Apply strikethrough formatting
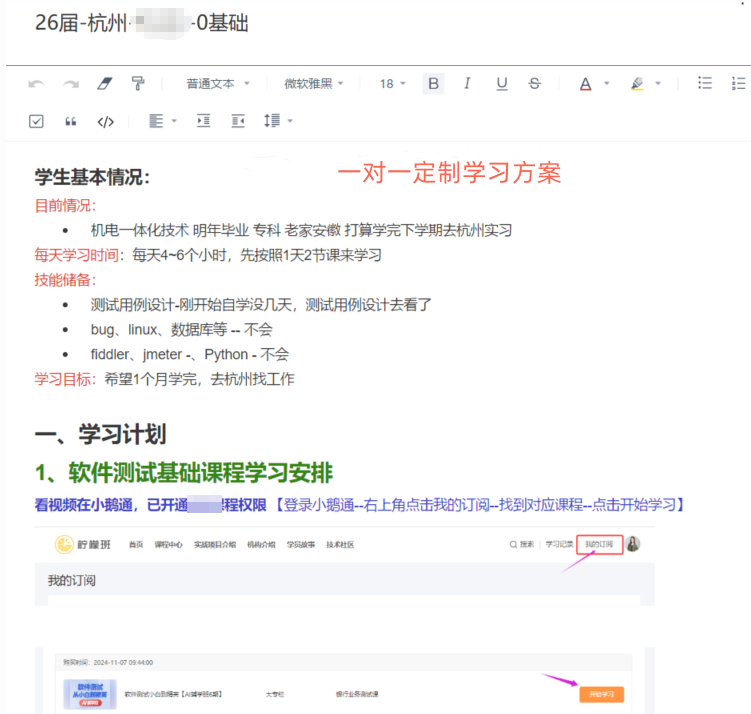 [535, 84]
